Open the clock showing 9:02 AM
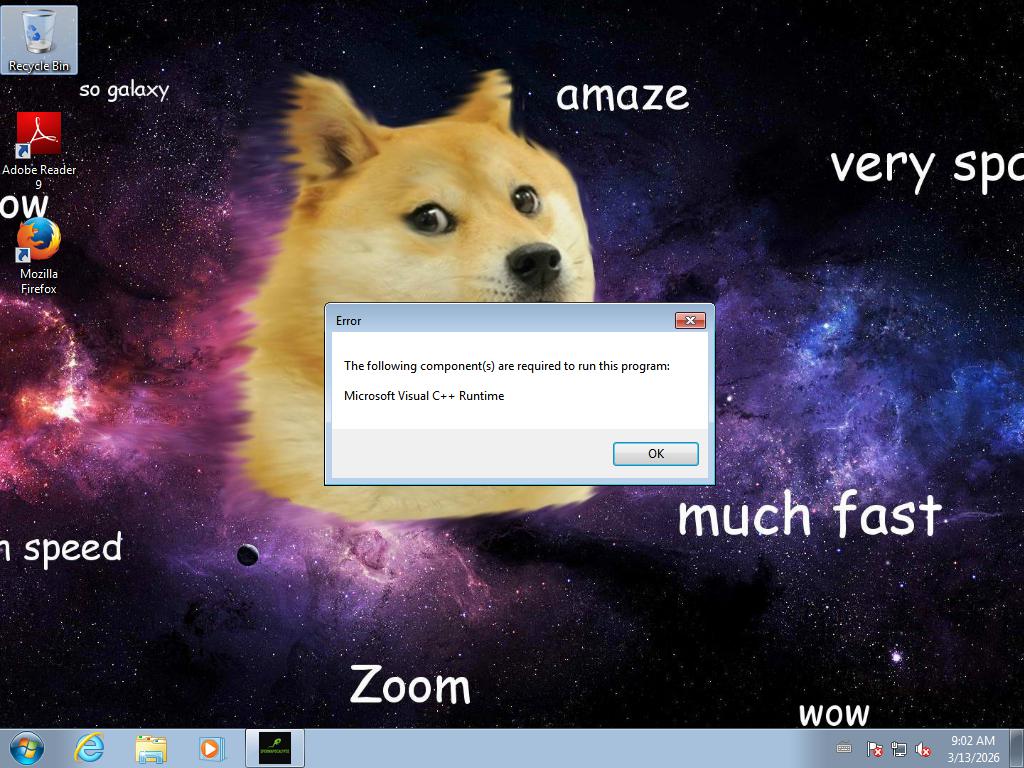 click(x=972, y=748)
